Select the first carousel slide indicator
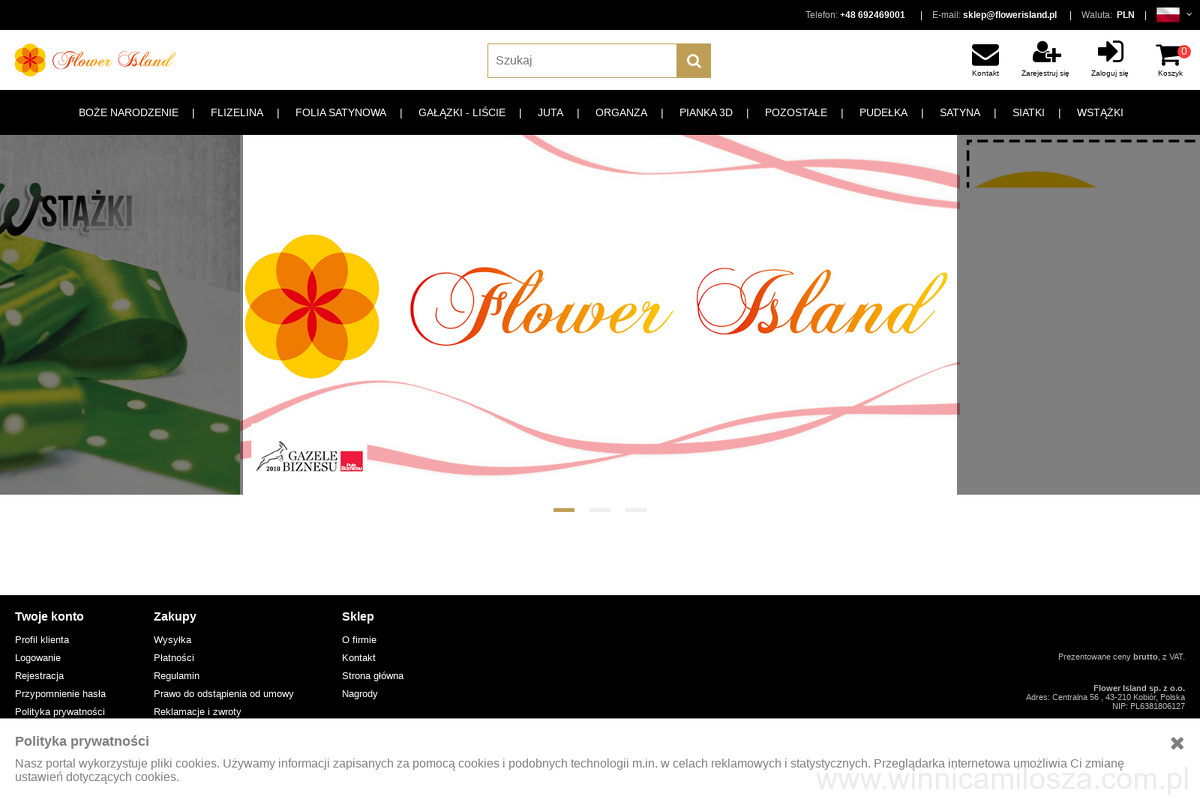1200x799 pixels. pyautogui.click(x=564, y=510)
